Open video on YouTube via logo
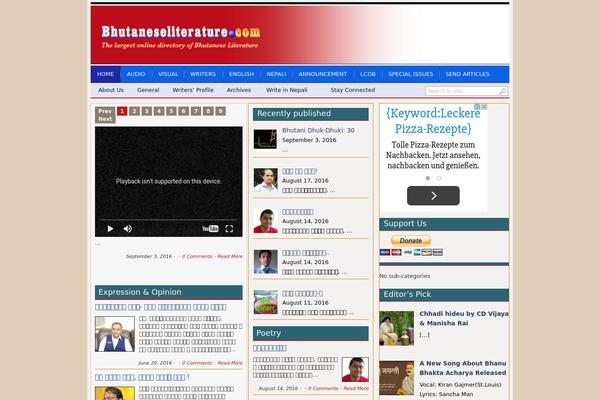Viewport: 600px width, 400px height. pos(210,229)
